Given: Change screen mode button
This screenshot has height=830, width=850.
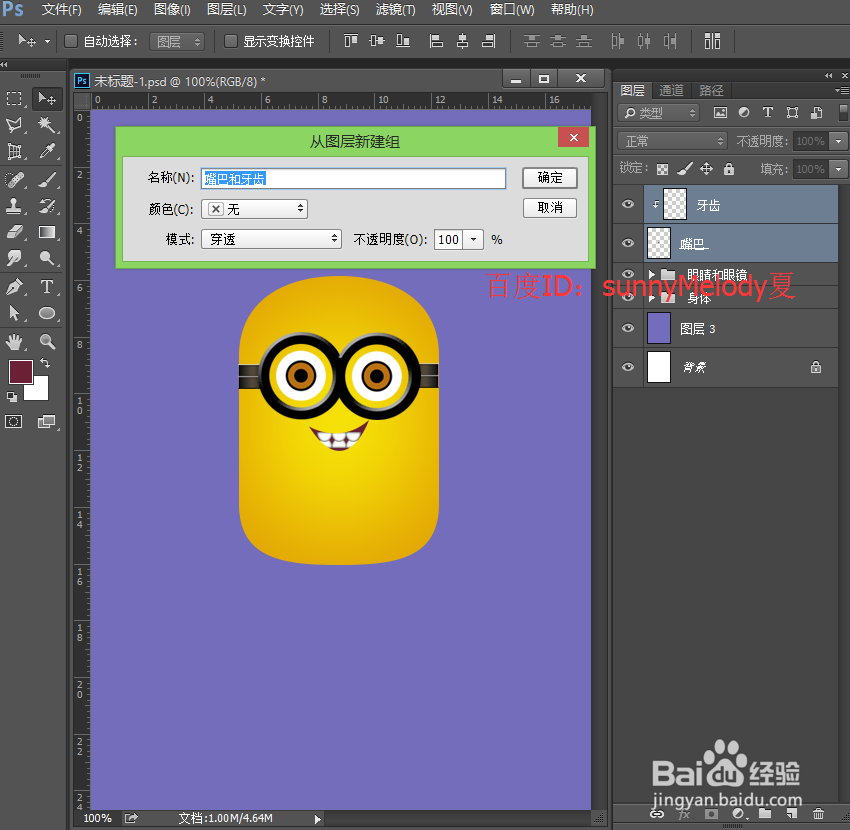Looking at the screenshot, I should [x=47, y=421].
